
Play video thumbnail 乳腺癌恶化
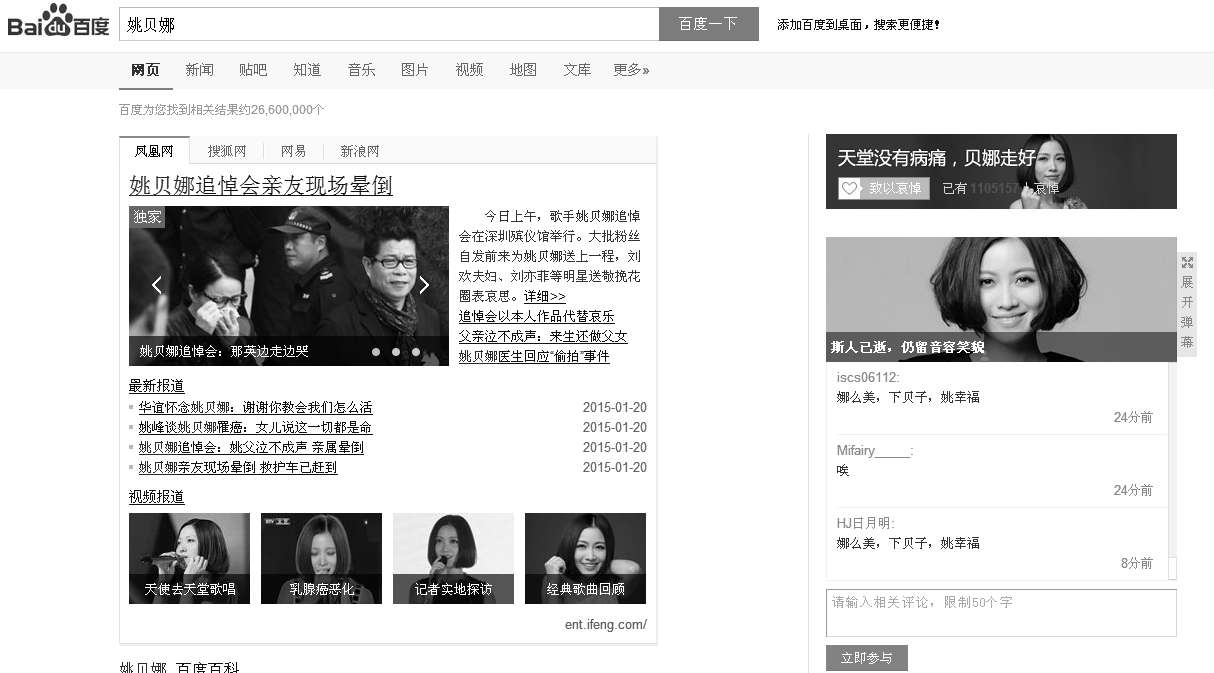click(321, 558)
